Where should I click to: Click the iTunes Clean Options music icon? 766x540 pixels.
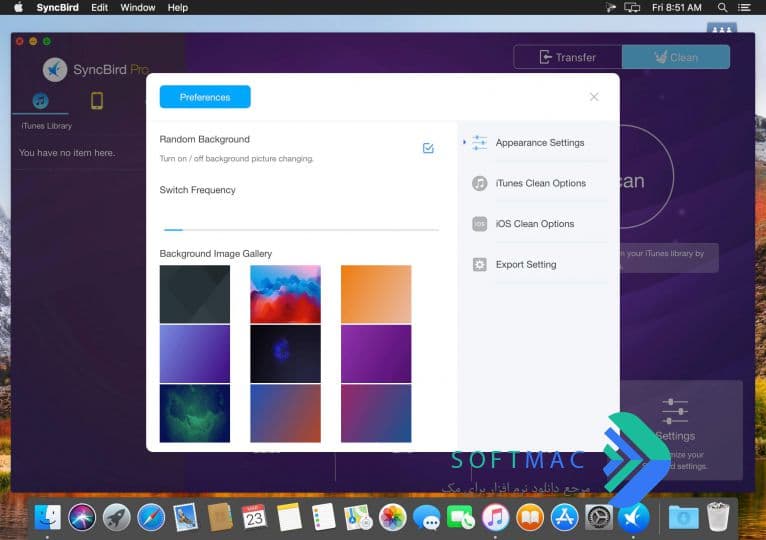(479, 183)
